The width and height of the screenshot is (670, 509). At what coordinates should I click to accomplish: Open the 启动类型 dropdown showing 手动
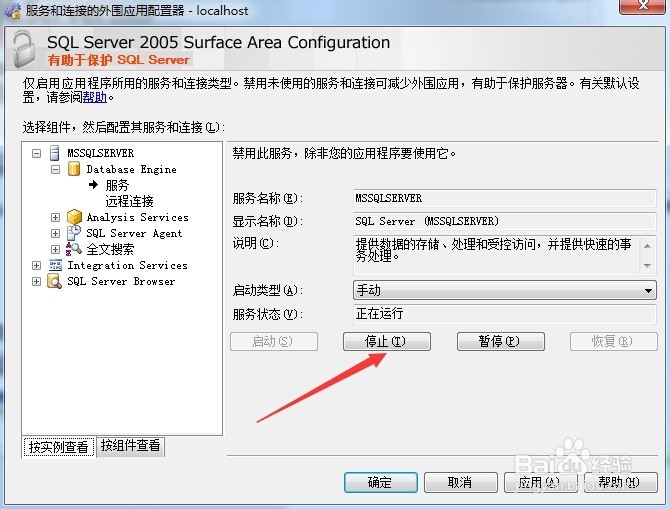(x=505, y=290)
